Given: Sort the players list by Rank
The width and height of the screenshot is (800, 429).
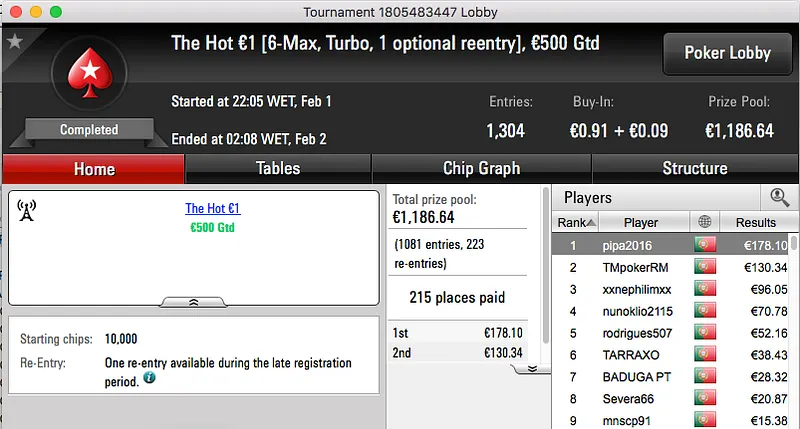Looking at the screenshot, I should pos(577,222).
